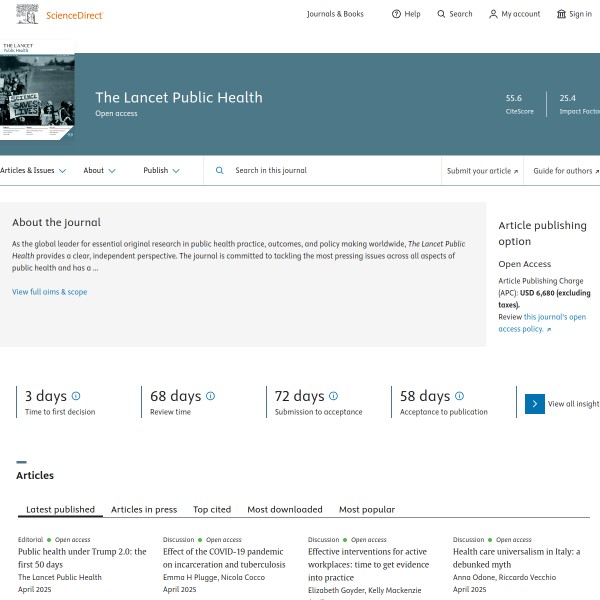Screen dimensions: 600x600
Task: Expand the Articles & Issues dropdown
Action: click(x=33, y=171)
